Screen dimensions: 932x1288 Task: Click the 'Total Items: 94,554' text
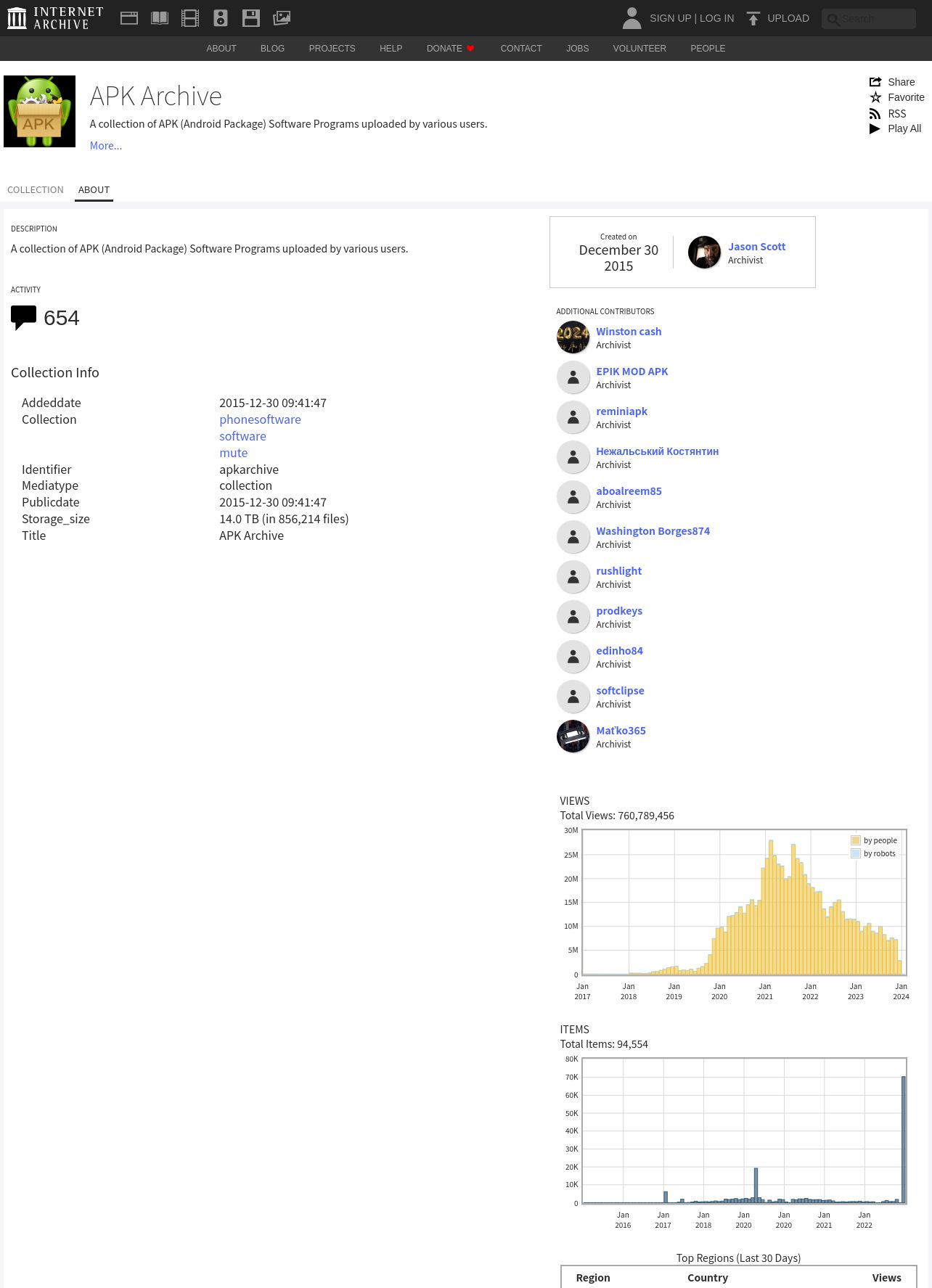pyautogui.click(x=604, y=1044)
